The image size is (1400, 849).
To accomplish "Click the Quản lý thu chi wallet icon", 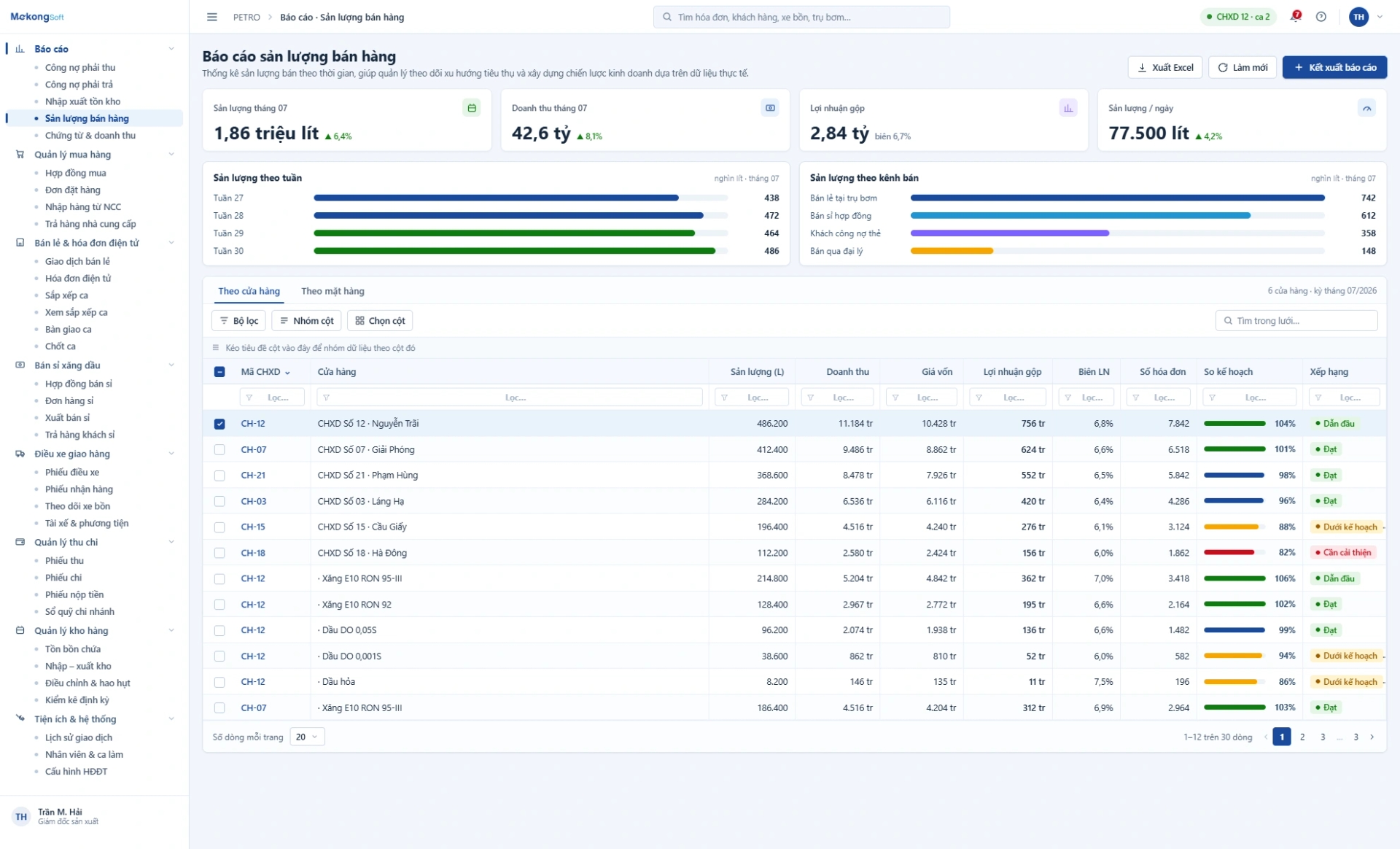I will [20, 542].
